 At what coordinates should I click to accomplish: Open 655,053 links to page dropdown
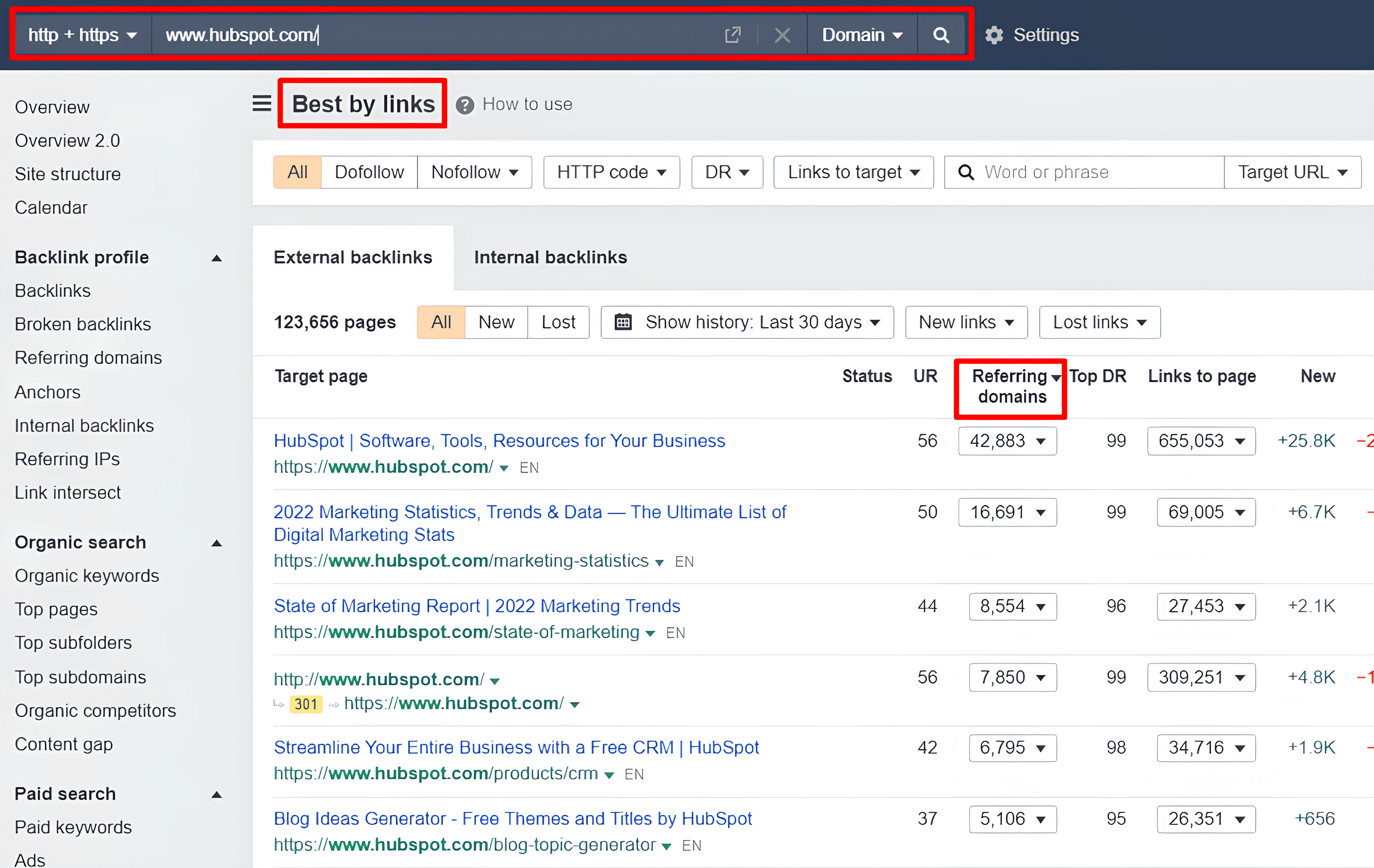click(x=1201, y=442)
